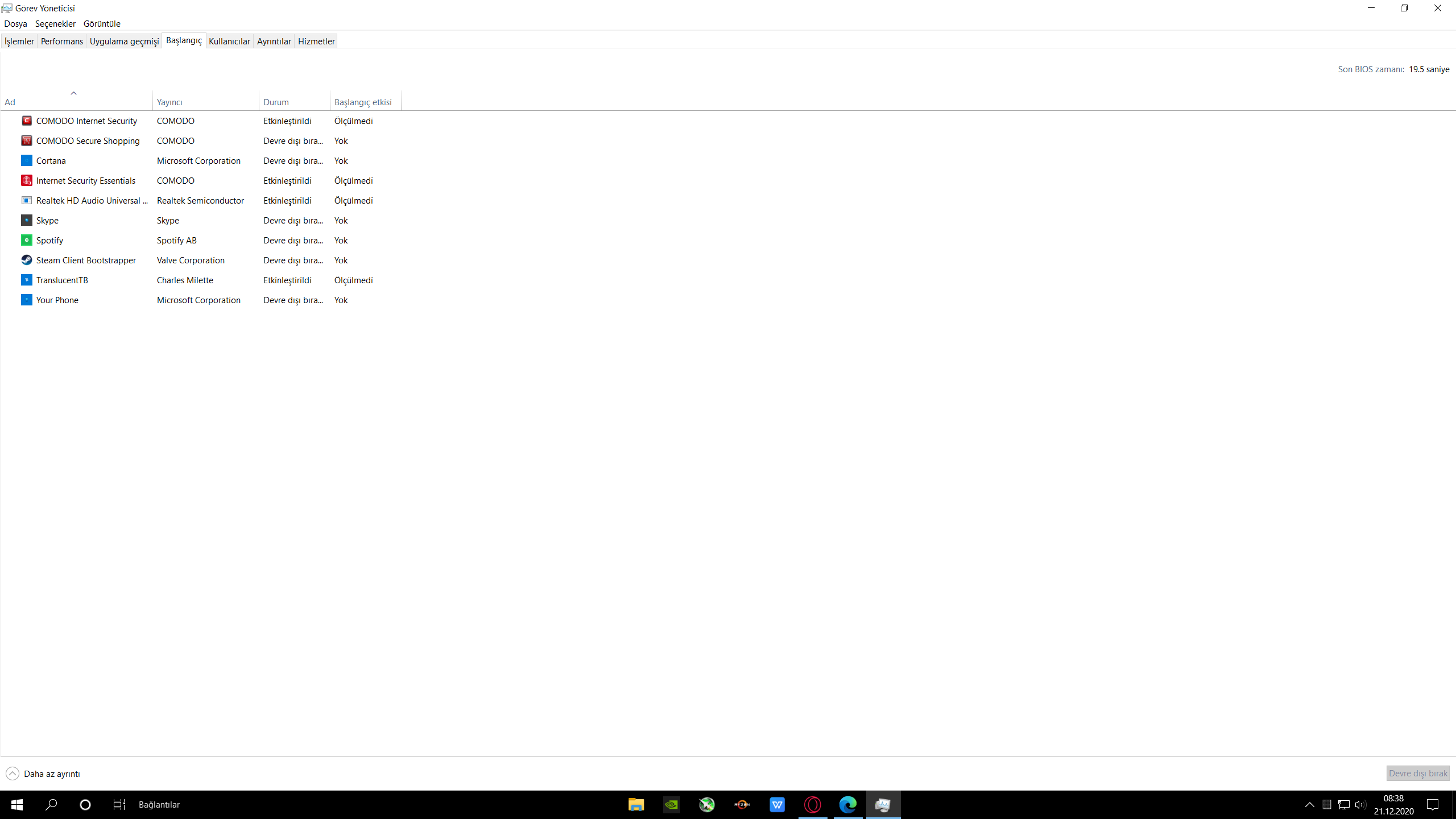Screen dimensions: 1456x819
Task: Click the COMODO Internet Security icon
Action: click(26, 121)
